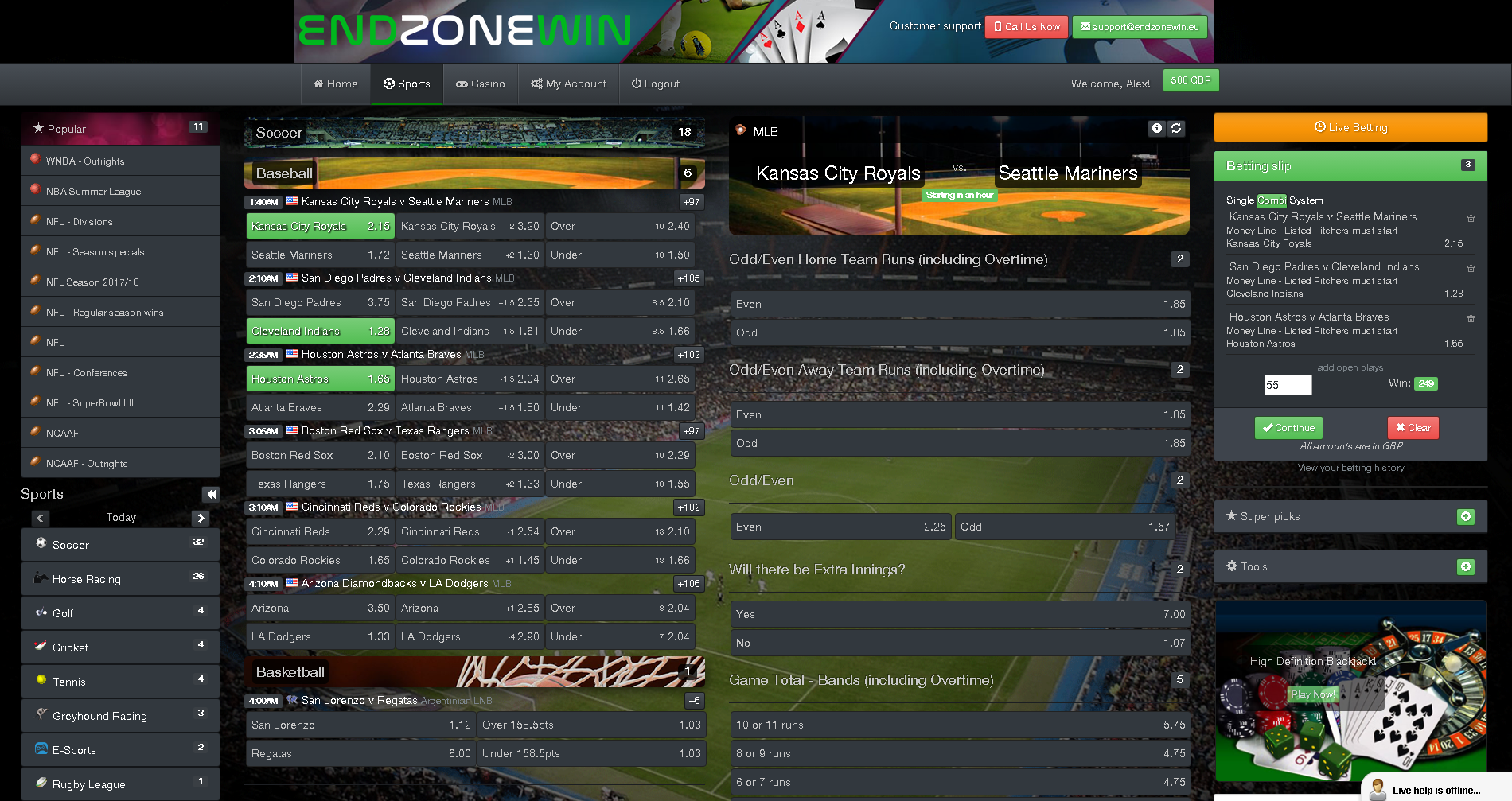Remove Kansas City Royals bet with trash icon
This screenshot has height=801, width=1512.
1471,218
